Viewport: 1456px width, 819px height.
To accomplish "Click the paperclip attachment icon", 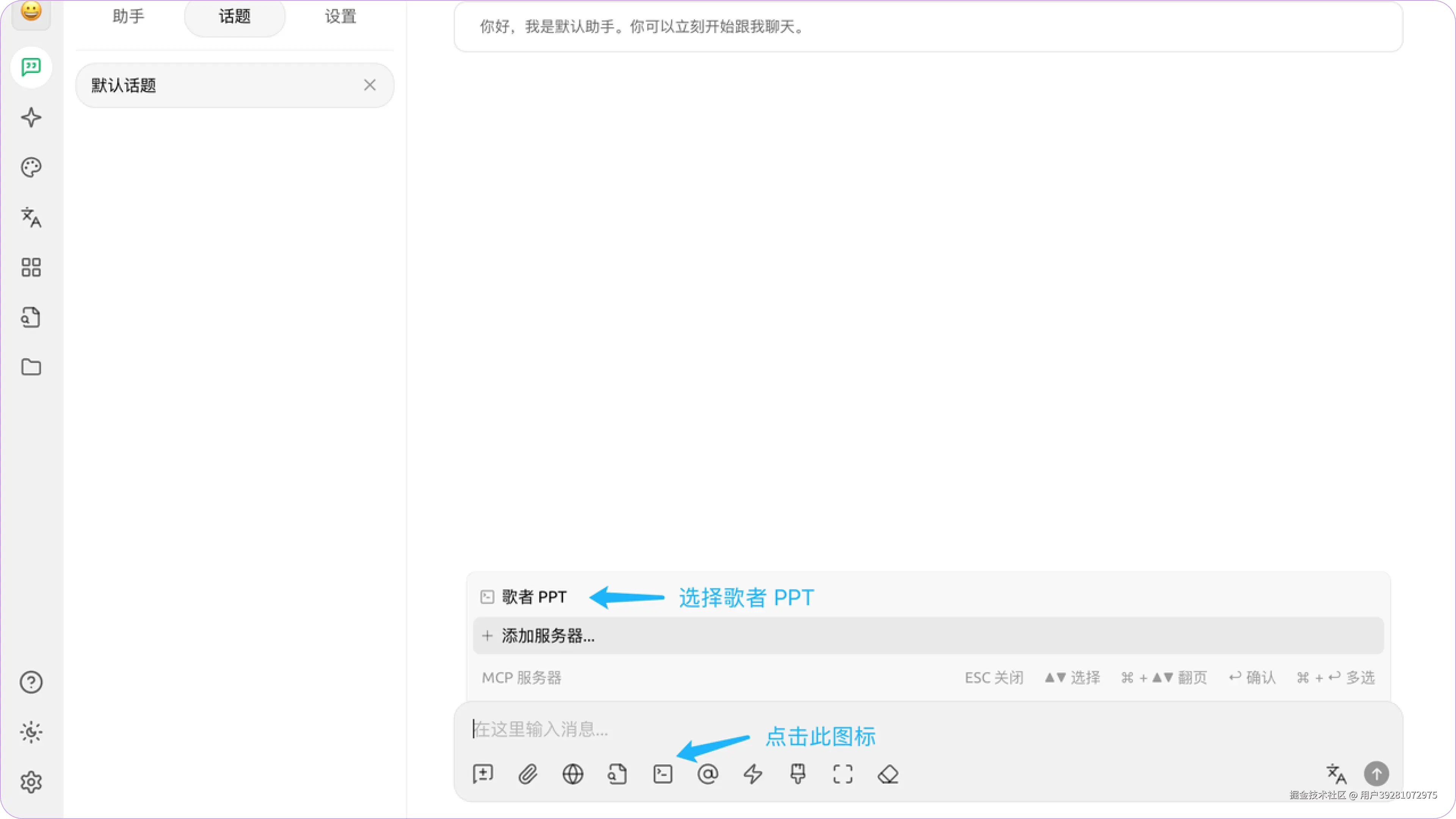I will pyautogui.click(x=527, y=774).
